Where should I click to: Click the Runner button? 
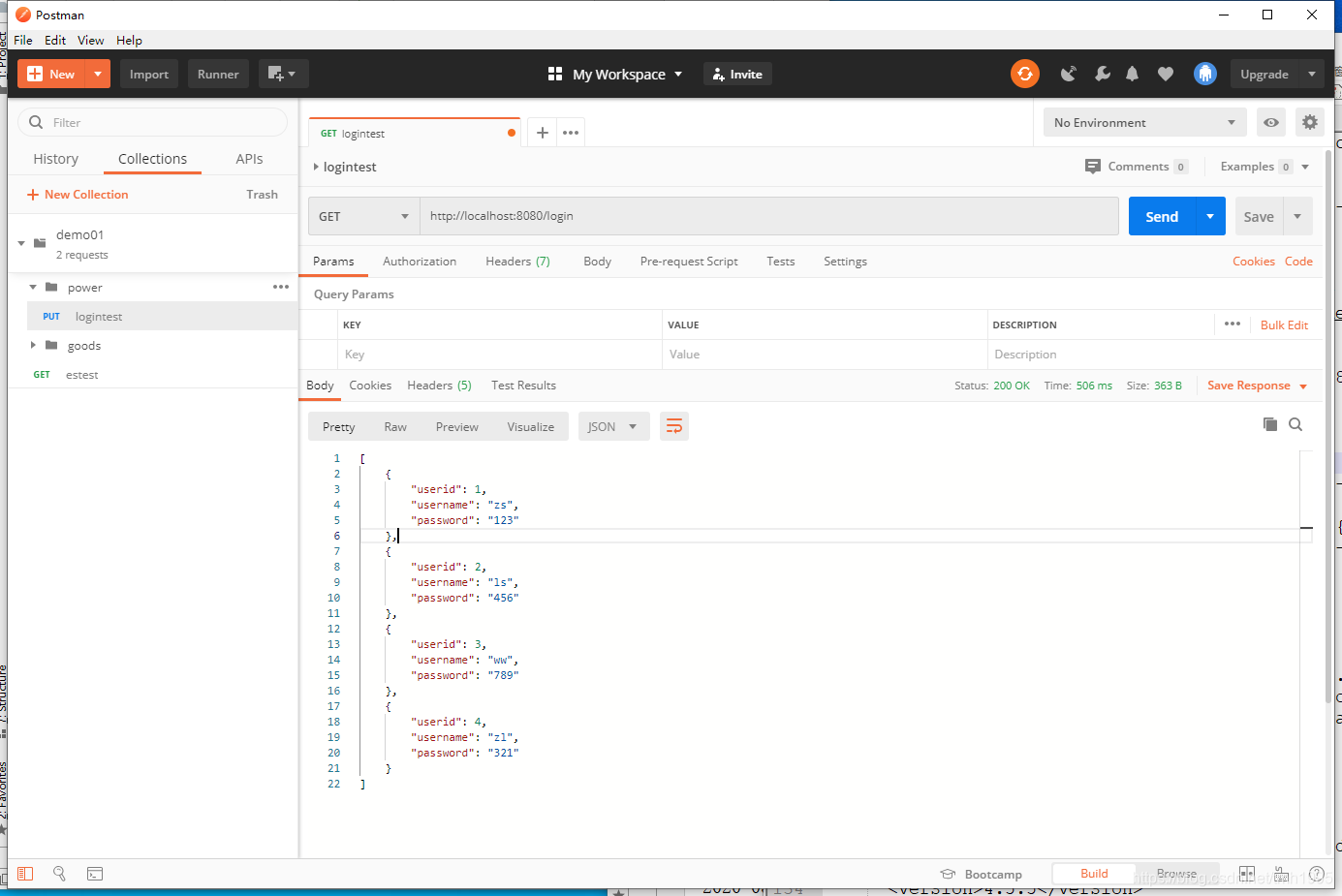click(x=218, y=74)
